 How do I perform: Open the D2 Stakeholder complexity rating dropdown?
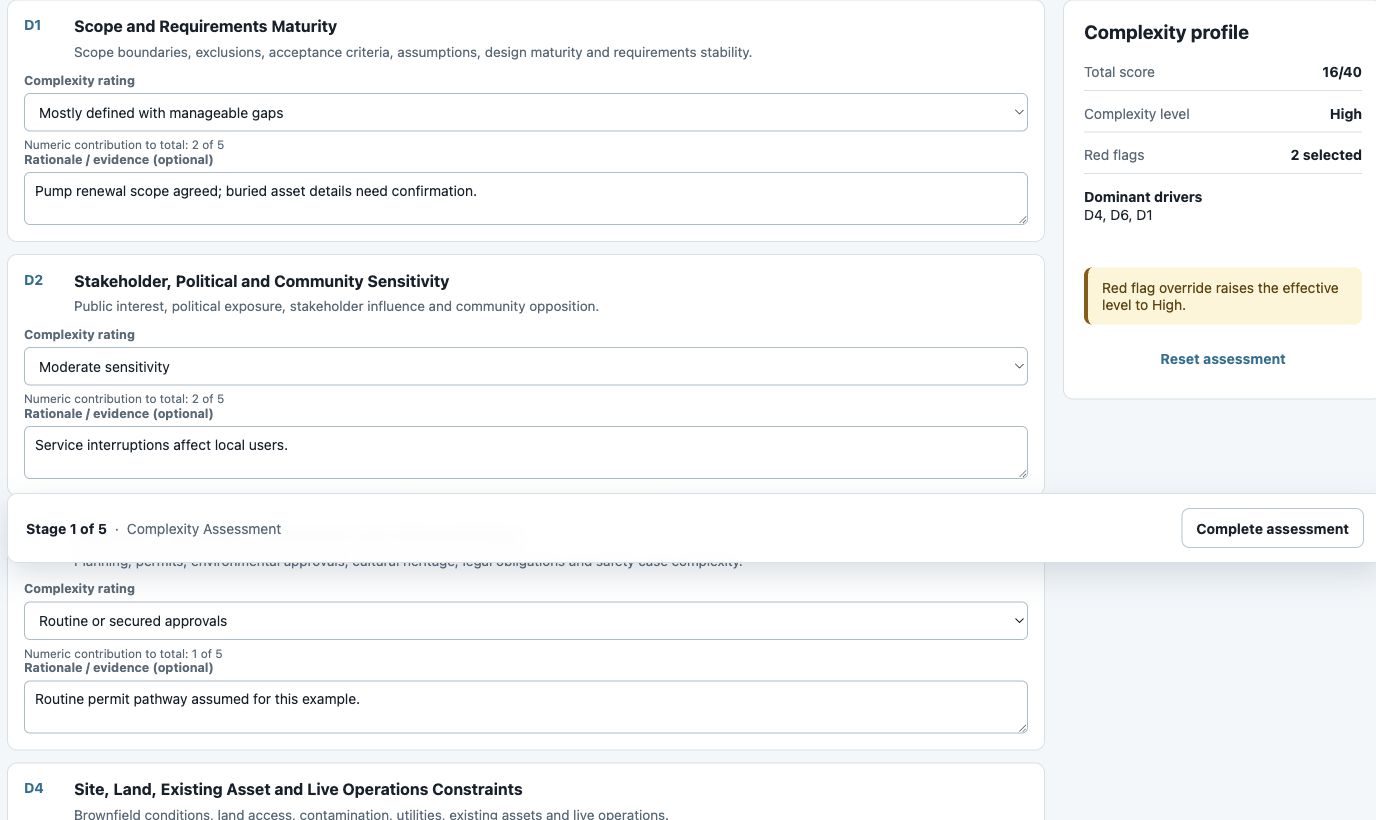point(525,367)
